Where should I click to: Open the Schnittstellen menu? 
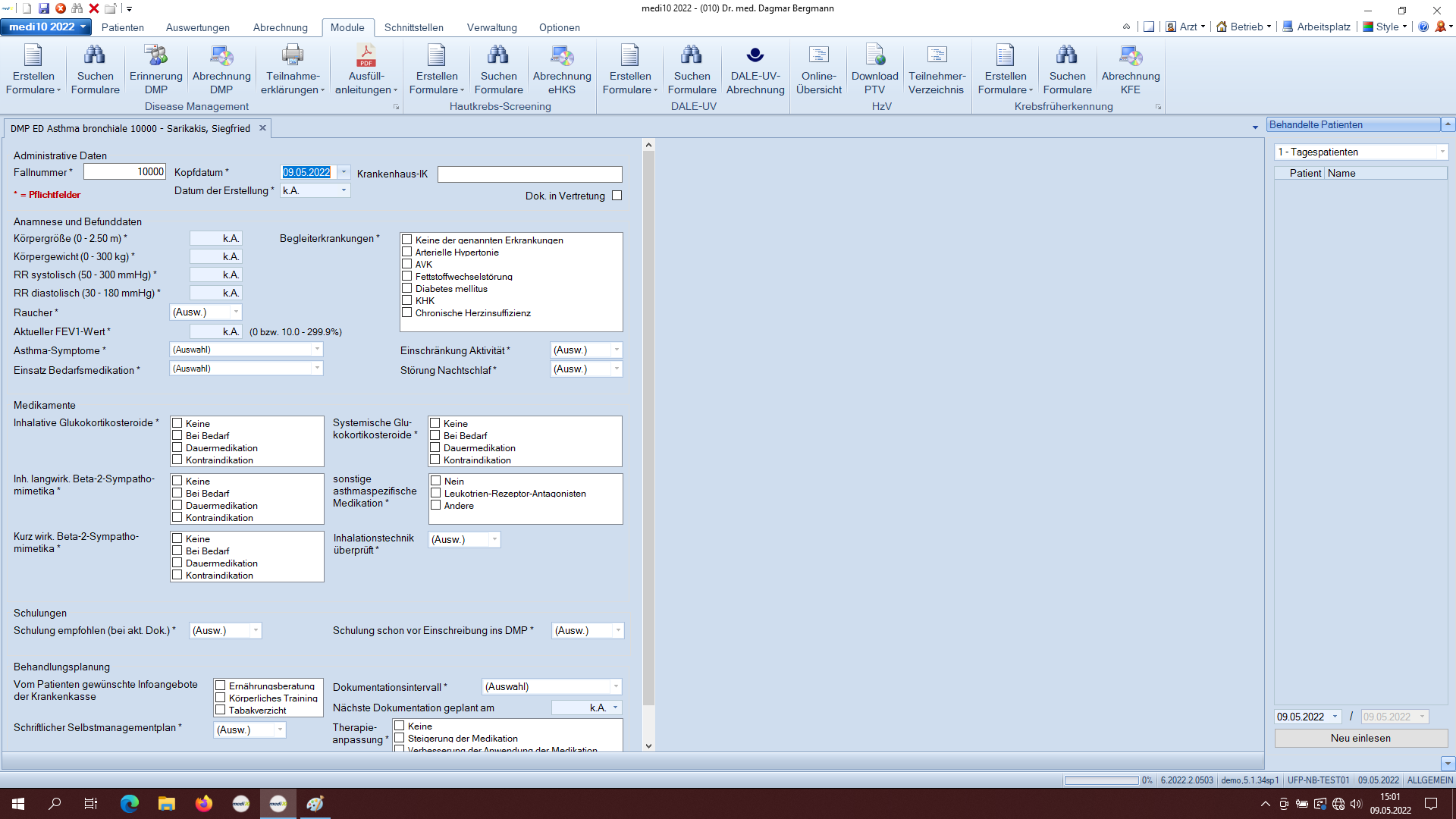413,27
